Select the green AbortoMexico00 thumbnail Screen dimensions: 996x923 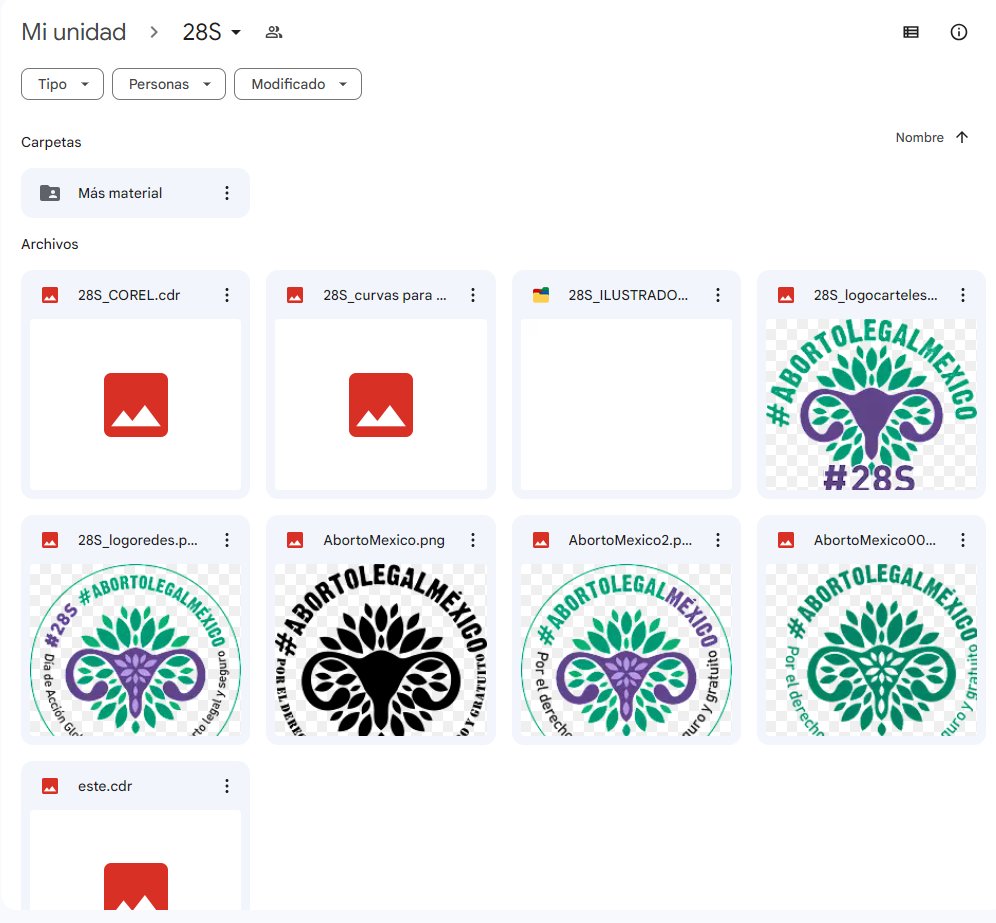[872, 650]
